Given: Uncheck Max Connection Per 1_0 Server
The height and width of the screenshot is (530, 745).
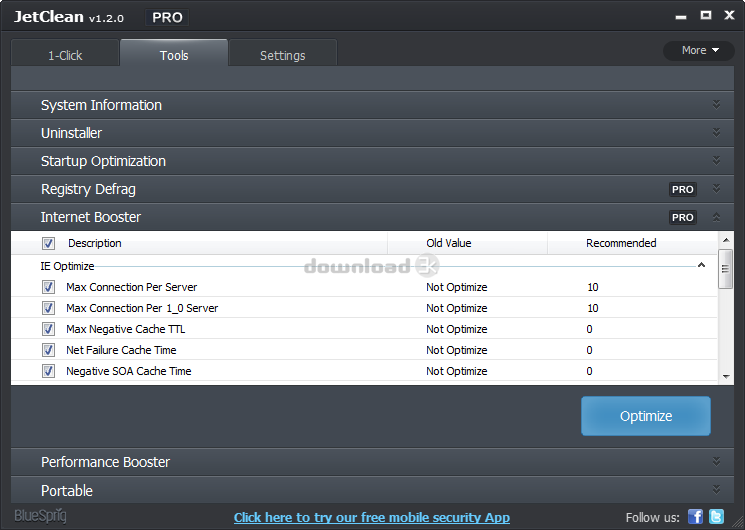Looking at the screenshot, I should (x=48, y=308).
